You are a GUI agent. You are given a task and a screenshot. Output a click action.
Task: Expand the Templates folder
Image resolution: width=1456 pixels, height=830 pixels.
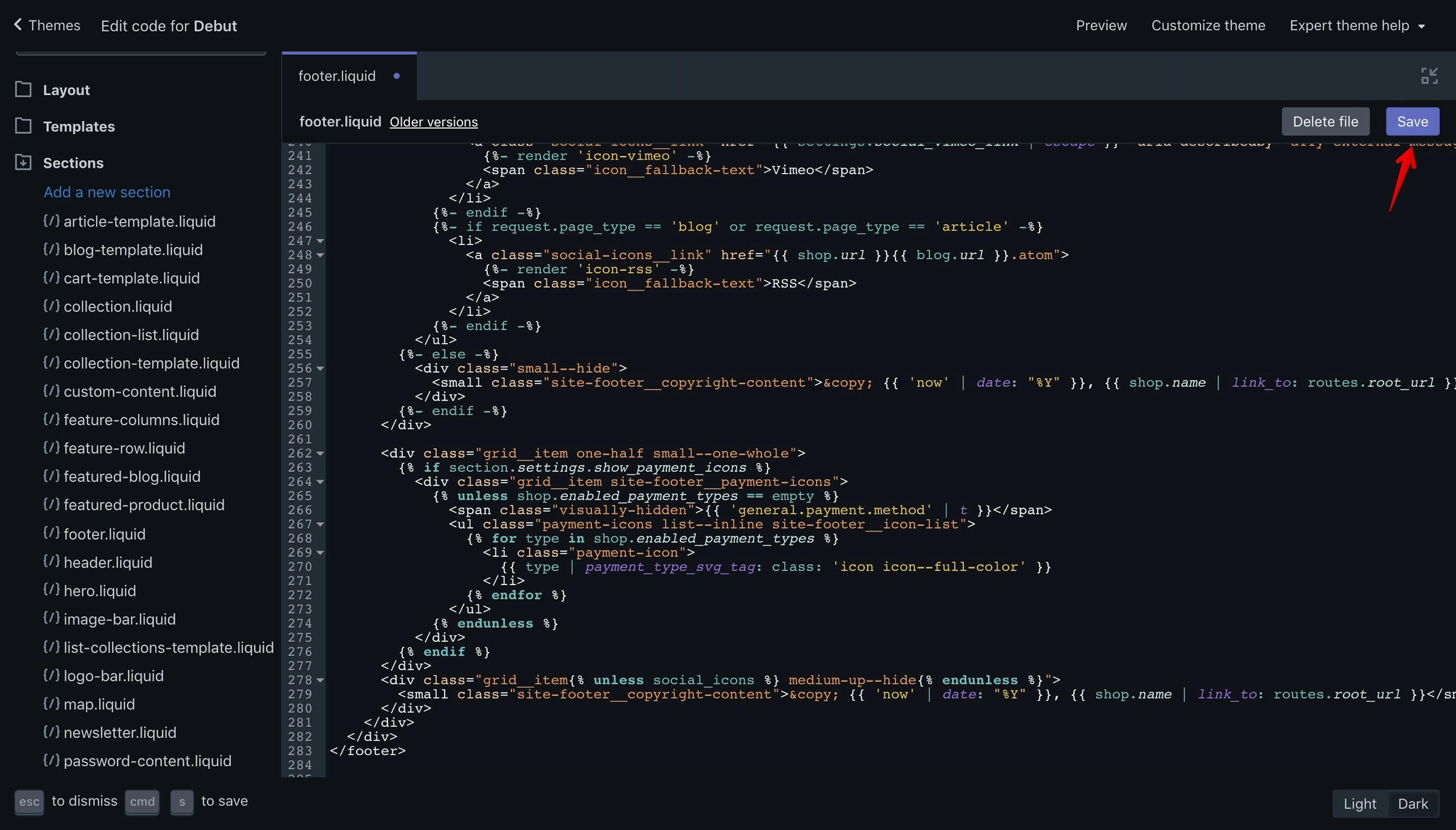click(x=79, y=126)
